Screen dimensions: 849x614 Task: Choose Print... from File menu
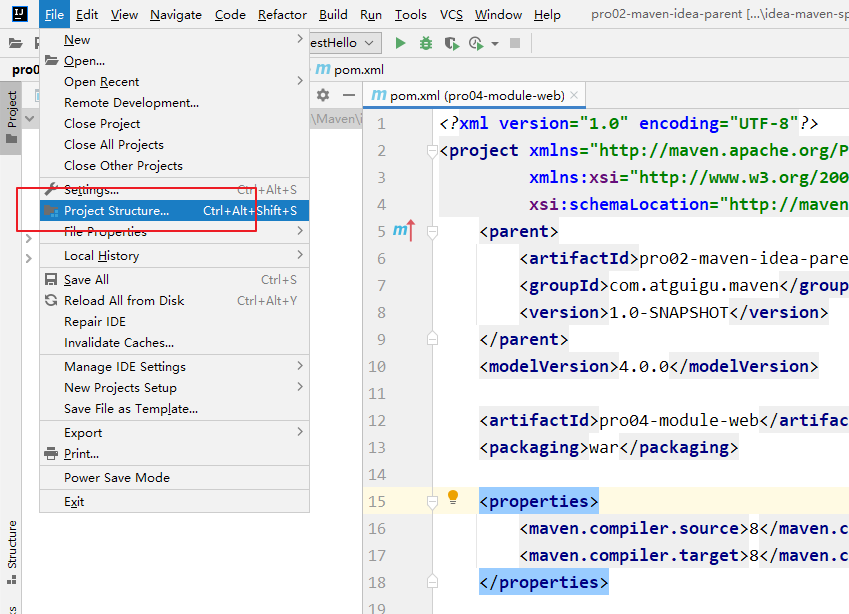click(174, 454)
